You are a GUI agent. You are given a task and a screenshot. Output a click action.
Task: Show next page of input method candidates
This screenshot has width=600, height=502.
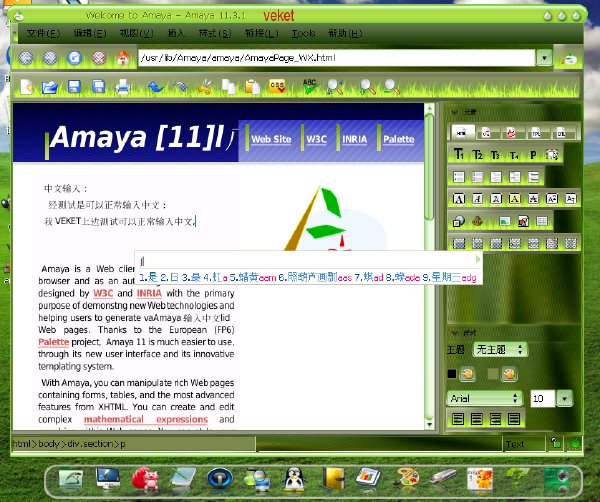[478, 259]
